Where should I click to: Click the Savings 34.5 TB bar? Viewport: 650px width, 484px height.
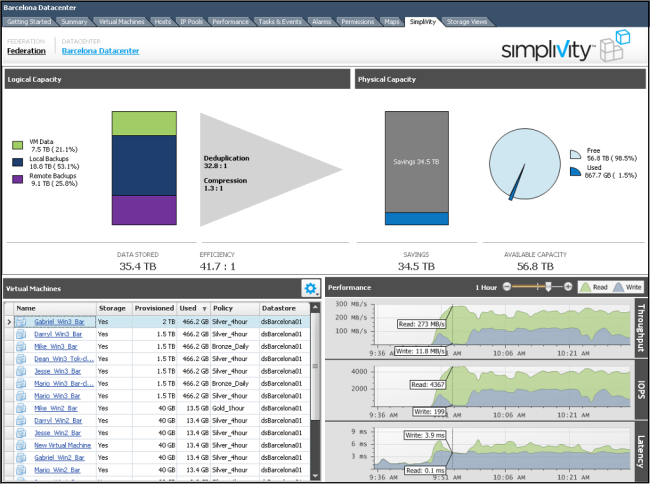coord(417,162)
